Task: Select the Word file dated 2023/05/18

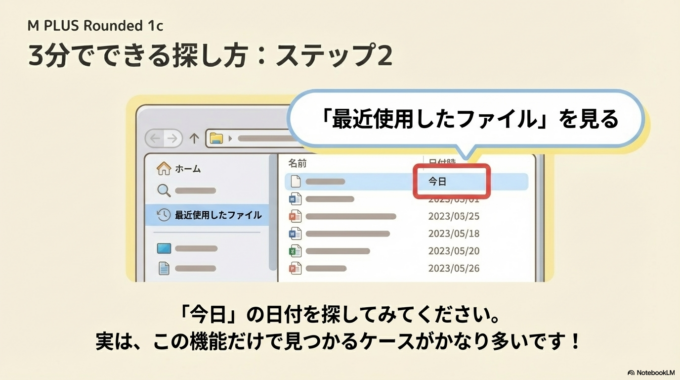Action: point(295,233)
